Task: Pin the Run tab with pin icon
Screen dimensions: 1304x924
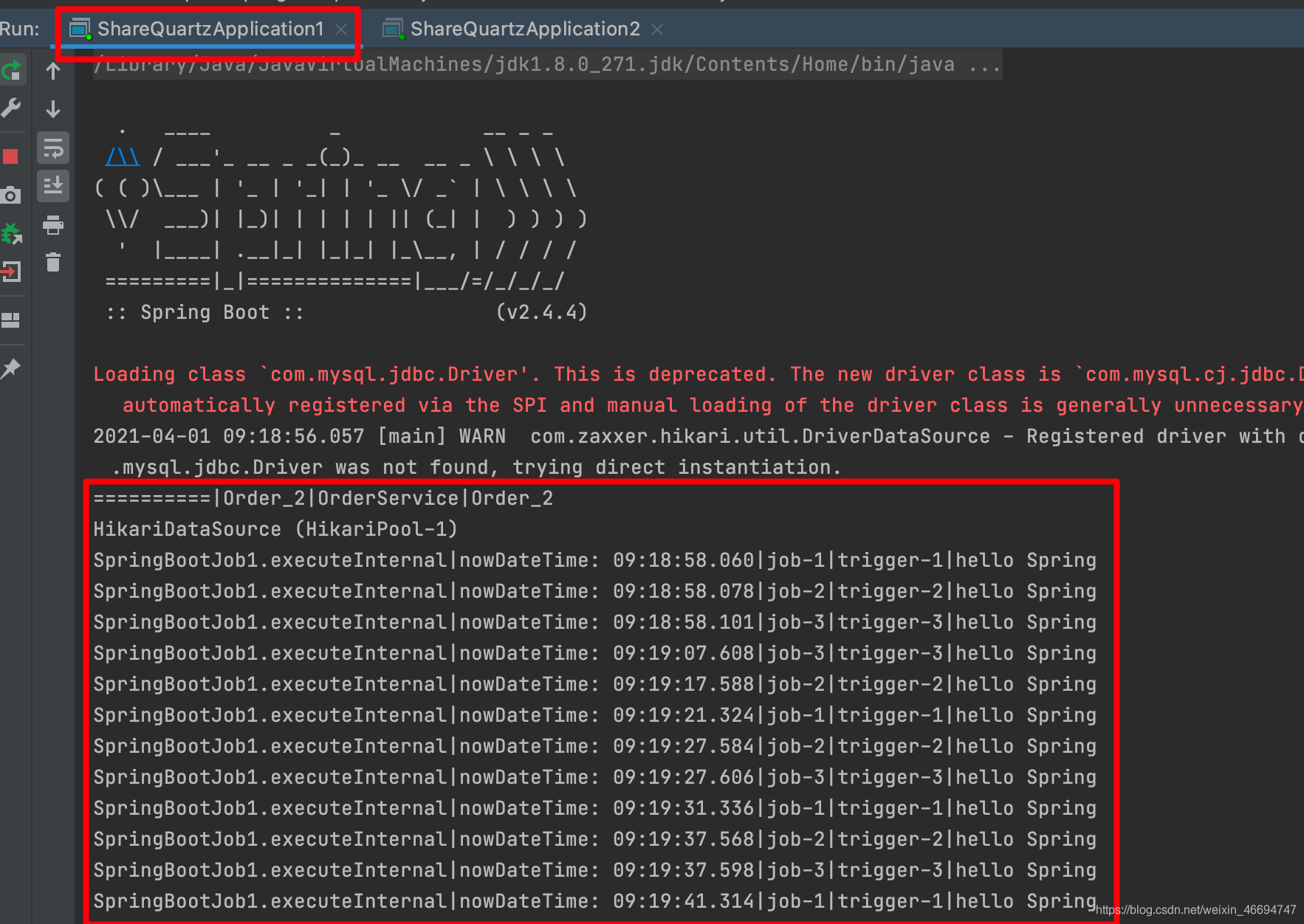Action: click(x=10, y=368)
